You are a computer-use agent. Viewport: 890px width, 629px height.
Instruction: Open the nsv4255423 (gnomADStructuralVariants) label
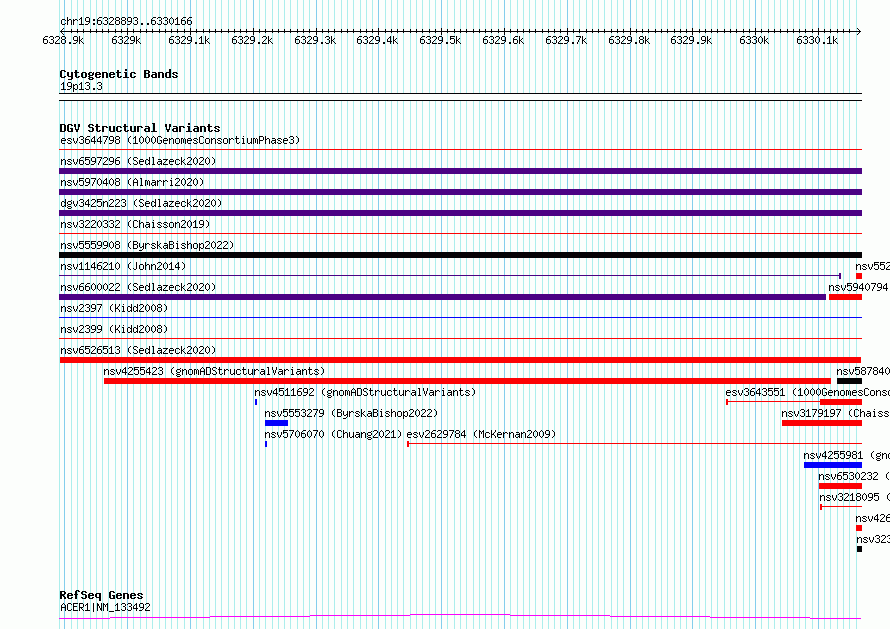pyautogui.click(x=214, y=371)
